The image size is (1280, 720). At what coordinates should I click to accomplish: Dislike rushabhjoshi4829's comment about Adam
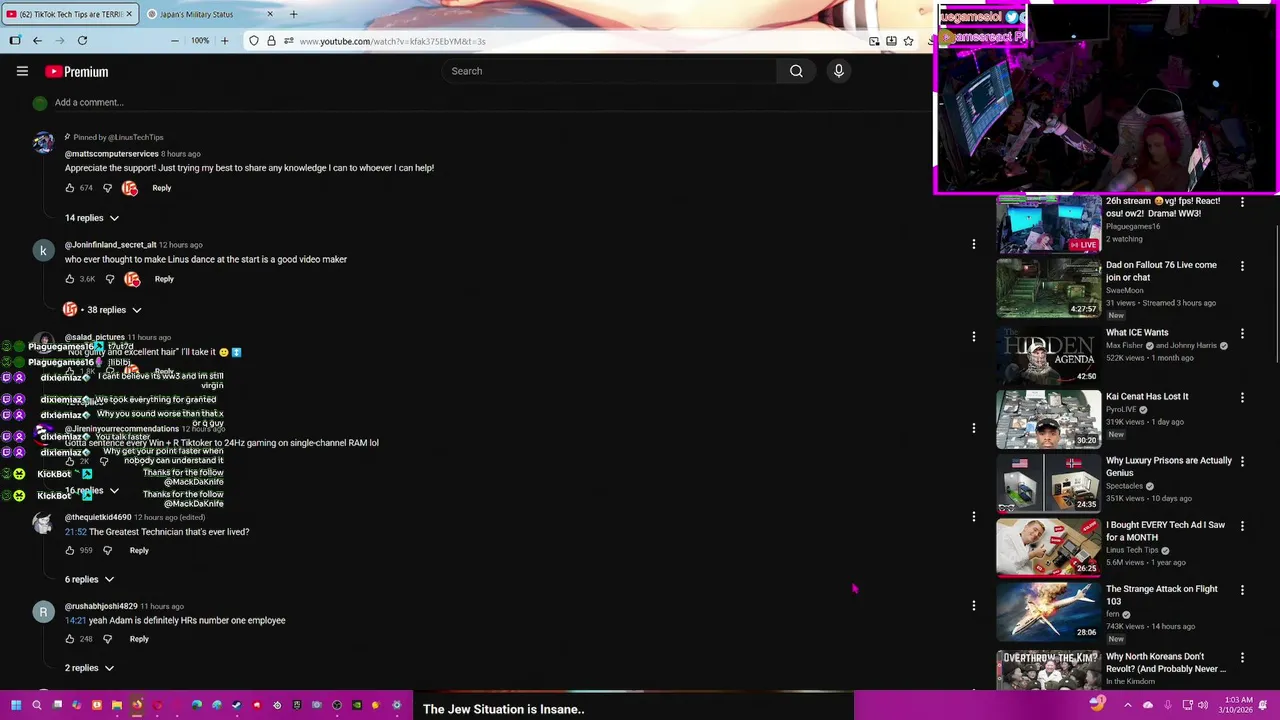pyautogui.click(x=108, y=639)
